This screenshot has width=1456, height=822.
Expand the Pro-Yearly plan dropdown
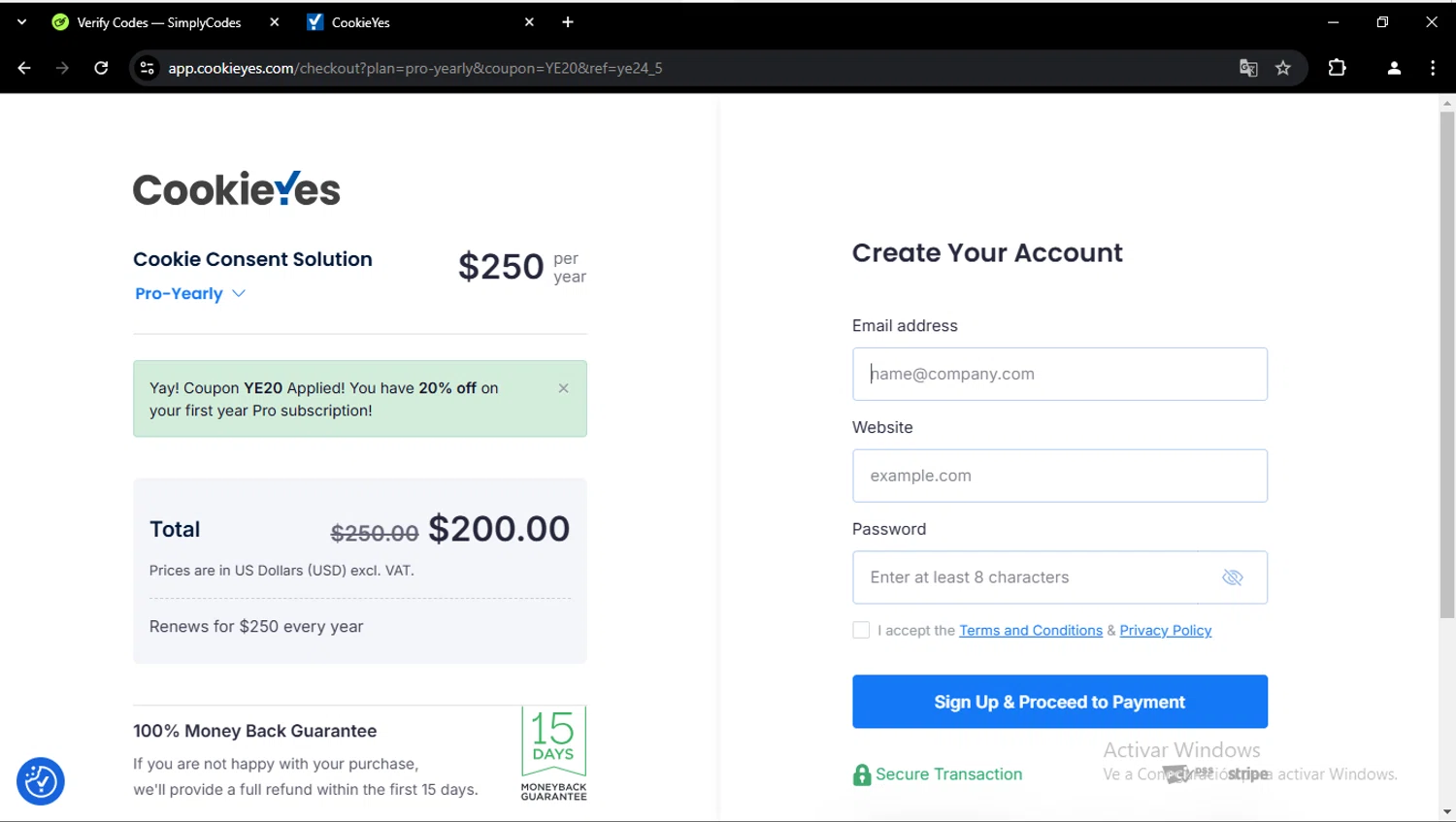click(190, 293)
